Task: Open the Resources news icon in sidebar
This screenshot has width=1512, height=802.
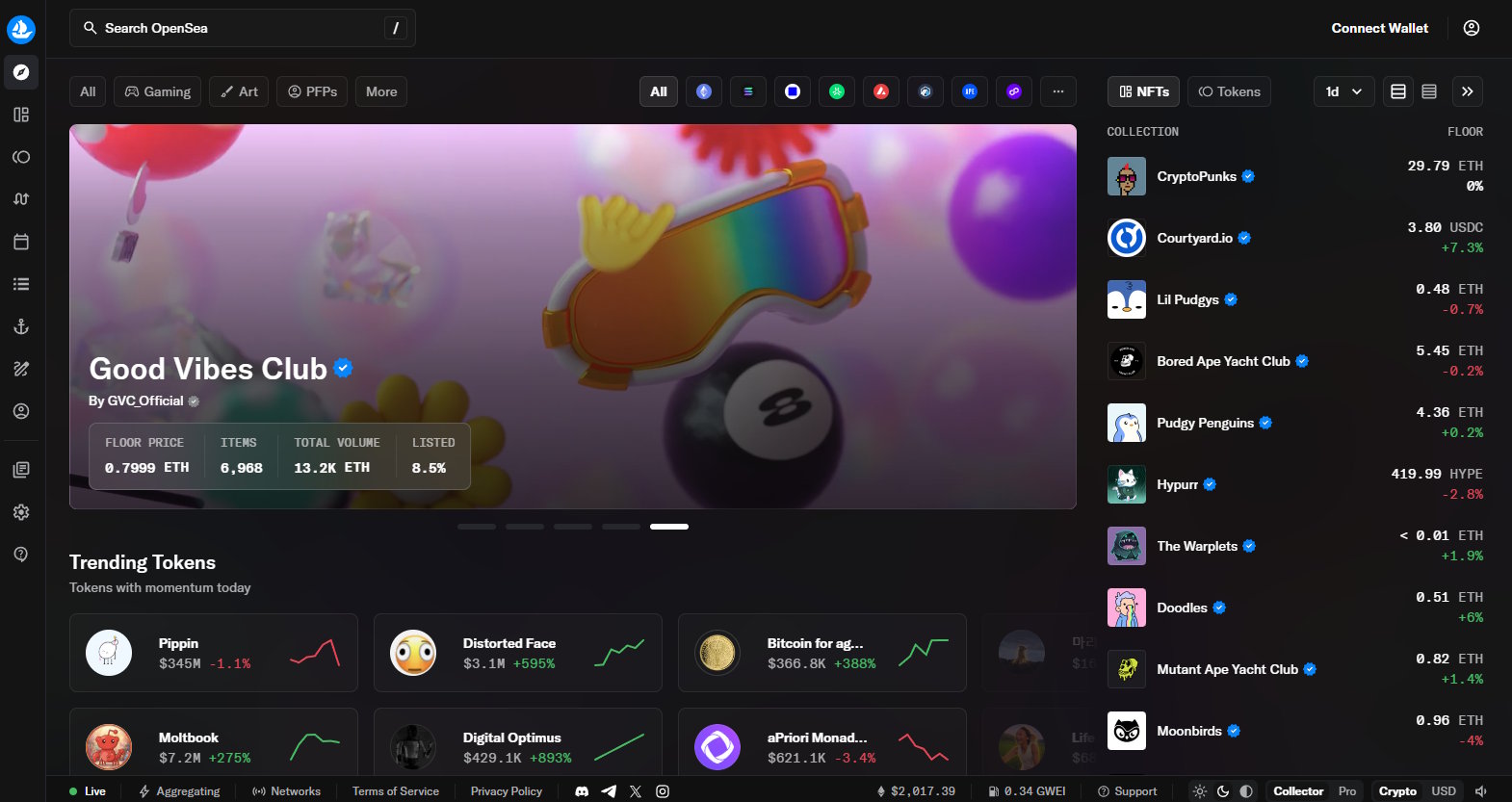Action: (21, 470)
